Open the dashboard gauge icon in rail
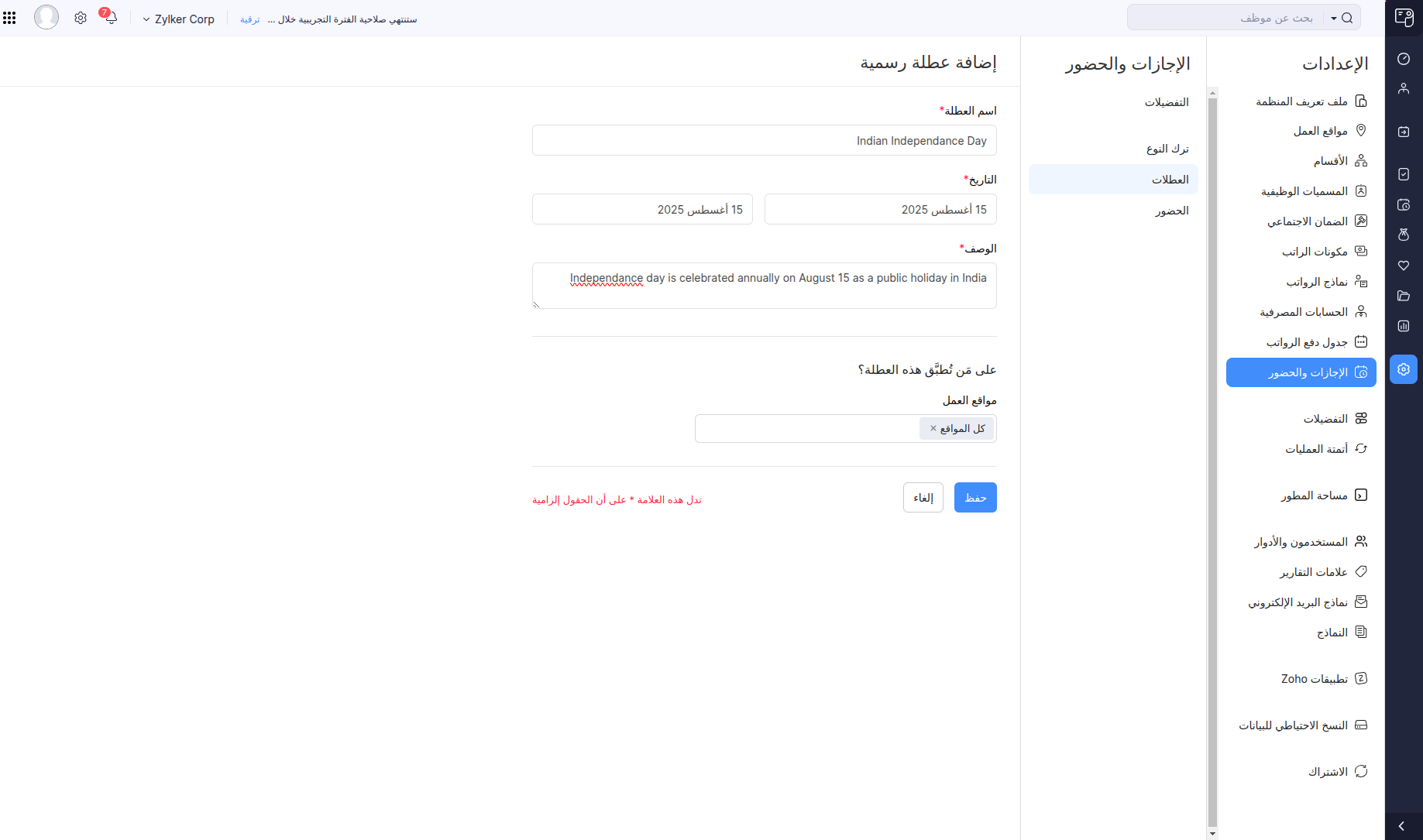This screenshot has height=840, width=1423. click(1404, 59)
